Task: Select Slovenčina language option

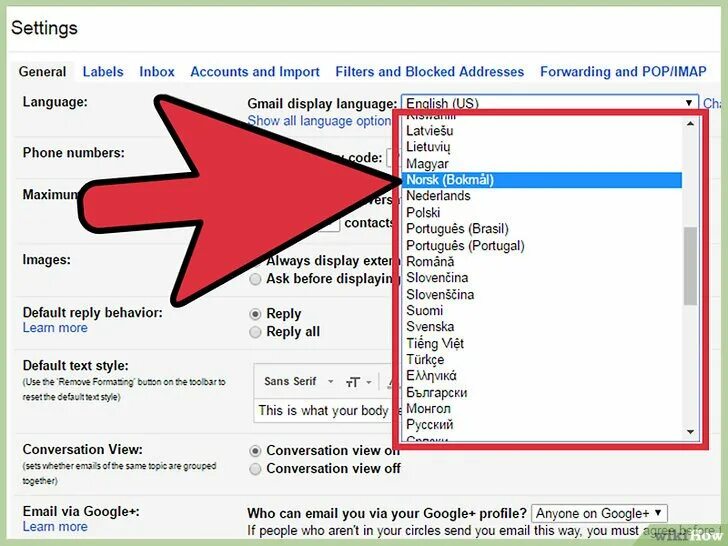Action: [x=541, y=278]
